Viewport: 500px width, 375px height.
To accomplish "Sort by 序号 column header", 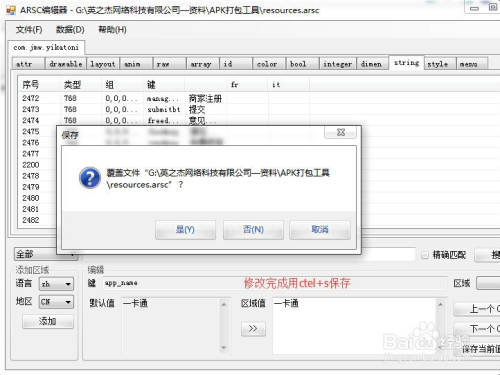I will click(x=39, y=85).
